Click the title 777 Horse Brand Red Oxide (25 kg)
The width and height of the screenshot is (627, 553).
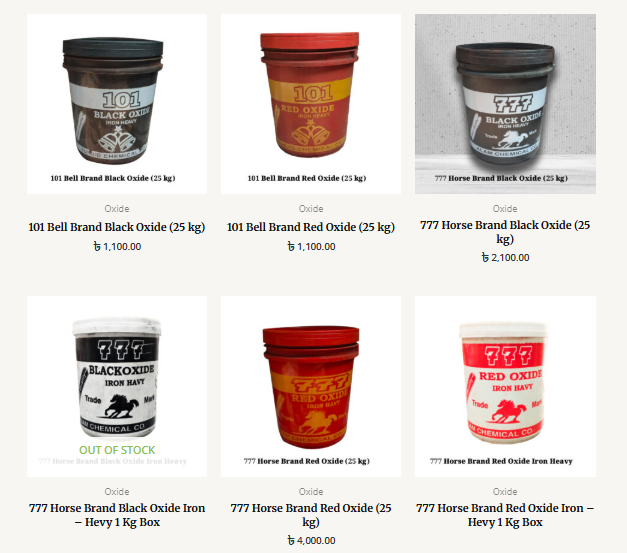pos(311,515)
